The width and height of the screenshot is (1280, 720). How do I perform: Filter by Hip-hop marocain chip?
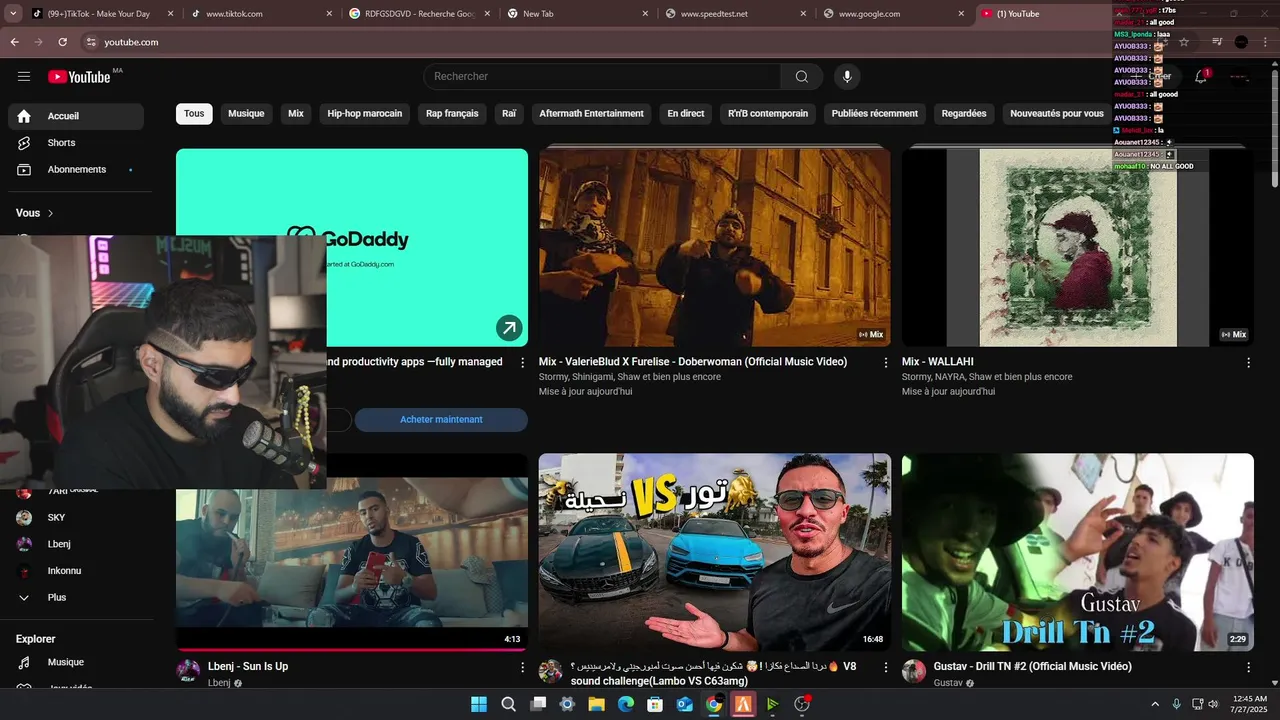[x=365, y=114]
